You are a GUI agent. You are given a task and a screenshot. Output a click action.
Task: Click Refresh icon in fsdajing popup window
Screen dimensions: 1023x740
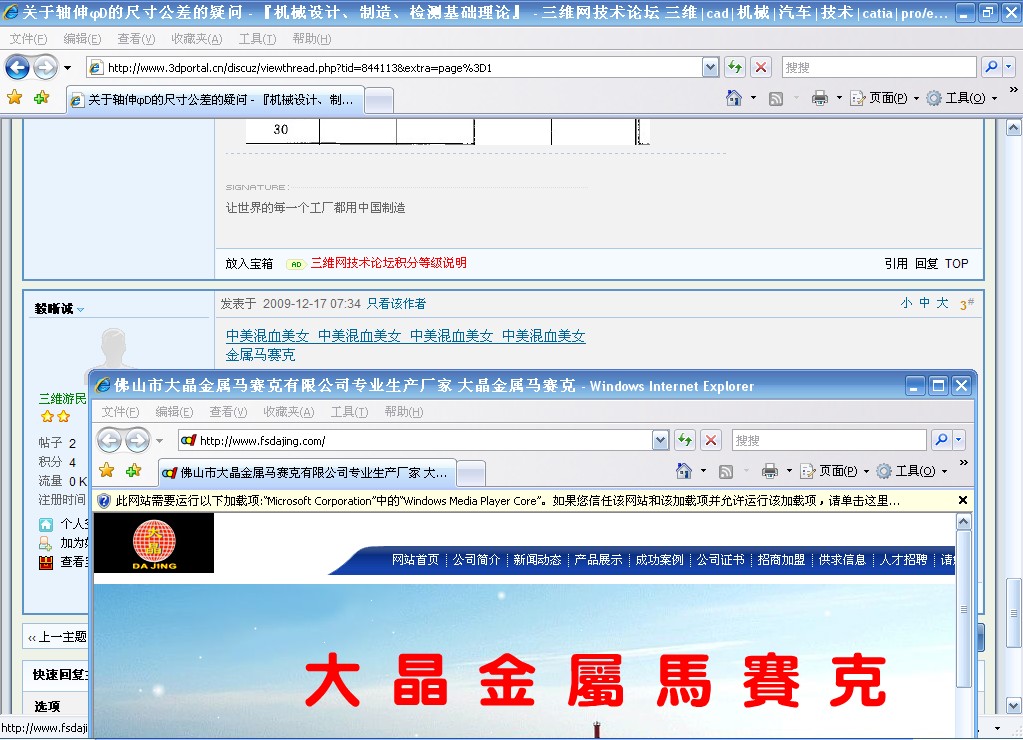pos(684,440)
